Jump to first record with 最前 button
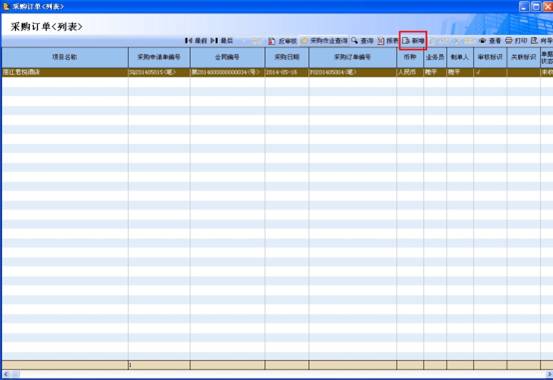This screenshot has height=380, width=553. (x=196, y=41)
